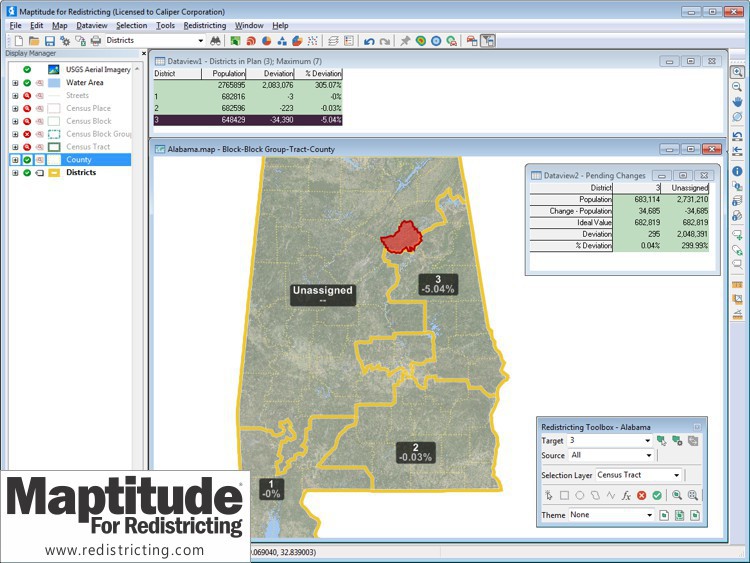This screenshot has width=750, height=563.
Task: Select the Census Tract layer in Display Manager
Action: coord(88,147)
